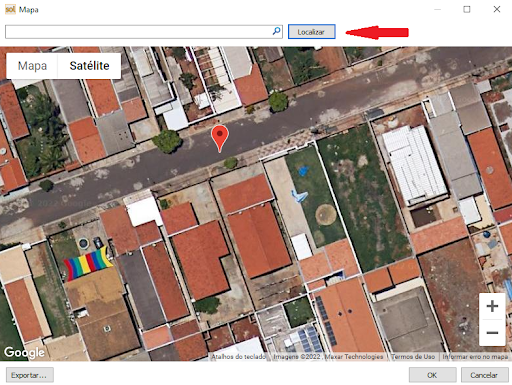The width and height of the screenshot is (512, 385).
Task: Click the magnifier icon in search box
Action: pyautogui.click(x=276, y=31)
